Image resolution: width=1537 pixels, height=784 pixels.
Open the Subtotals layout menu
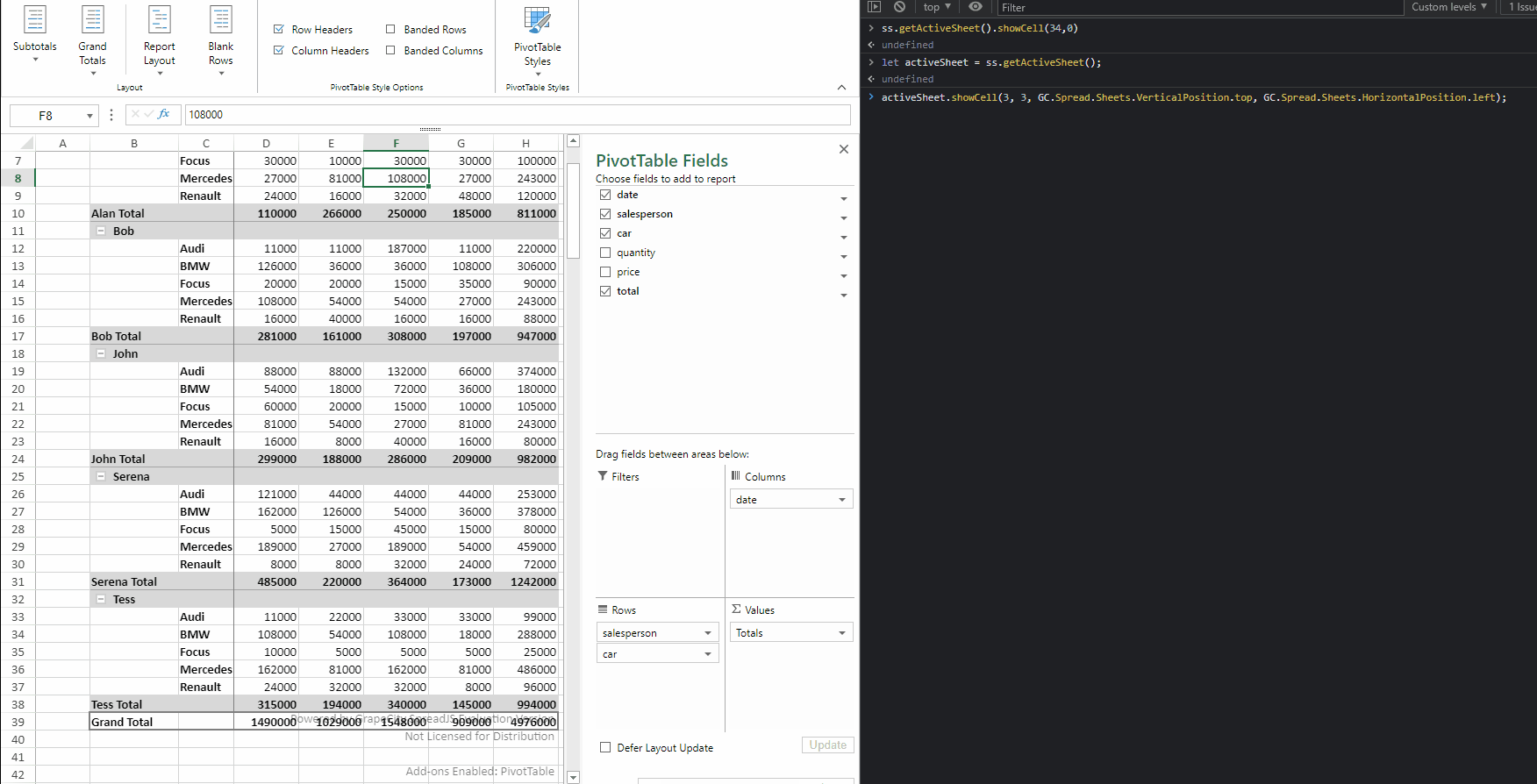pyautogui.click(x=35, y=35)
